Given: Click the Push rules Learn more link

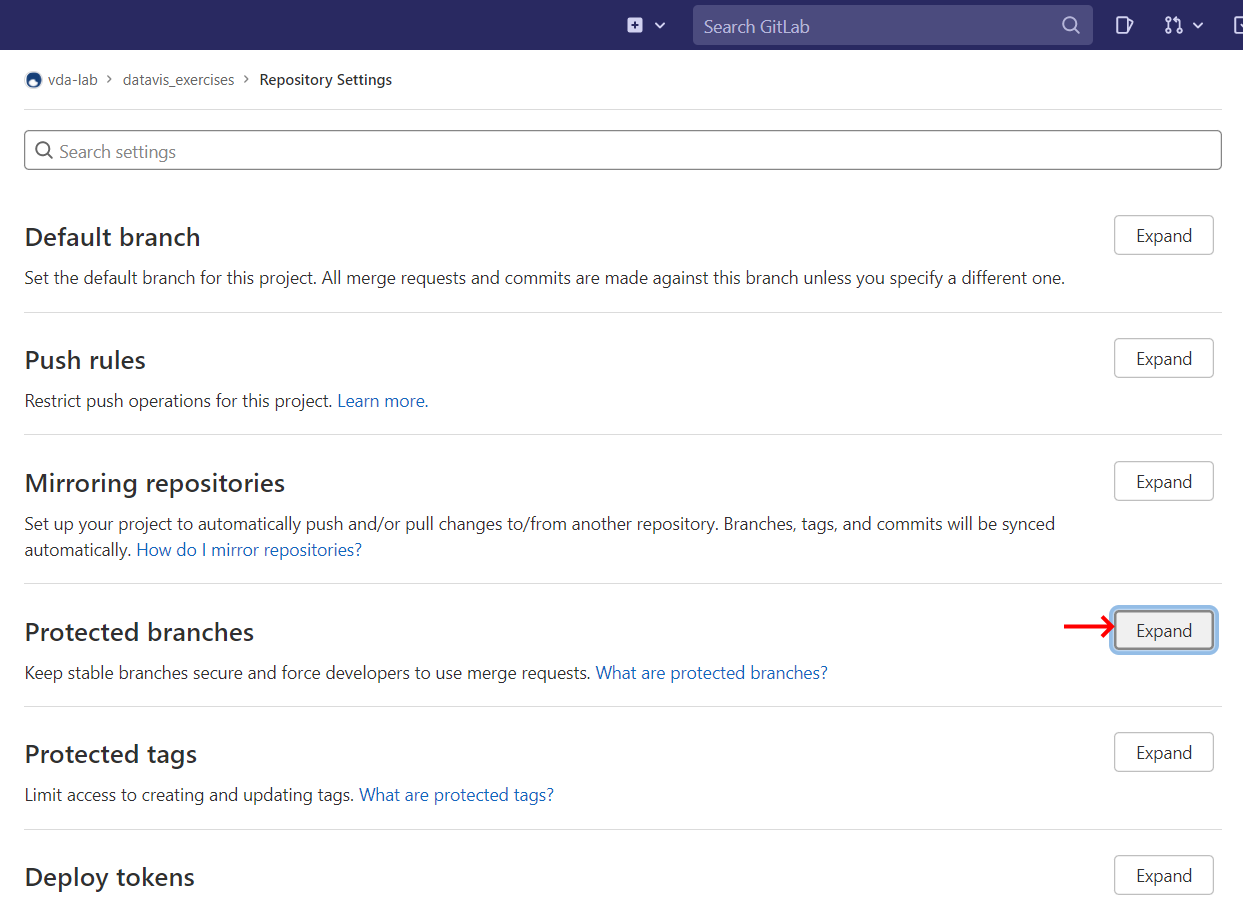Looking at the screenshot, I should coord(383,401).
